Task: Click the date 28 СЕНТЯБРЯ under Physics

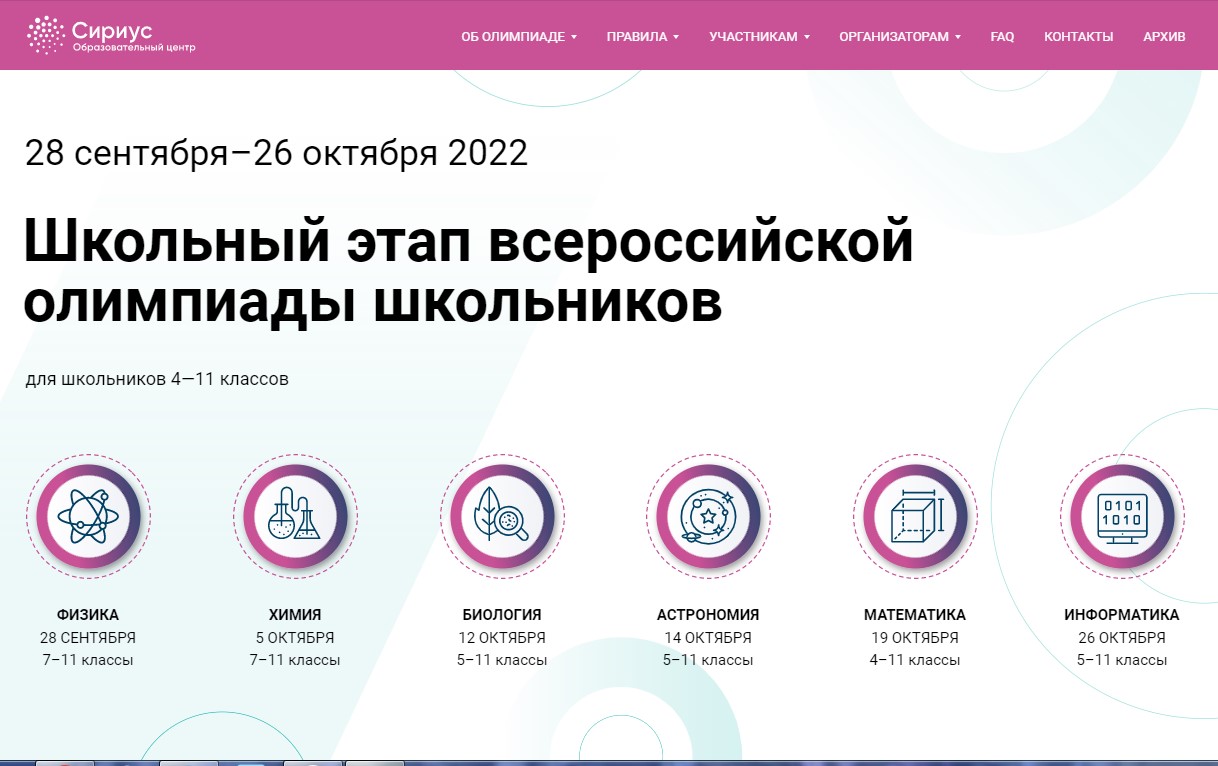Action: click(x=88, y=638)
